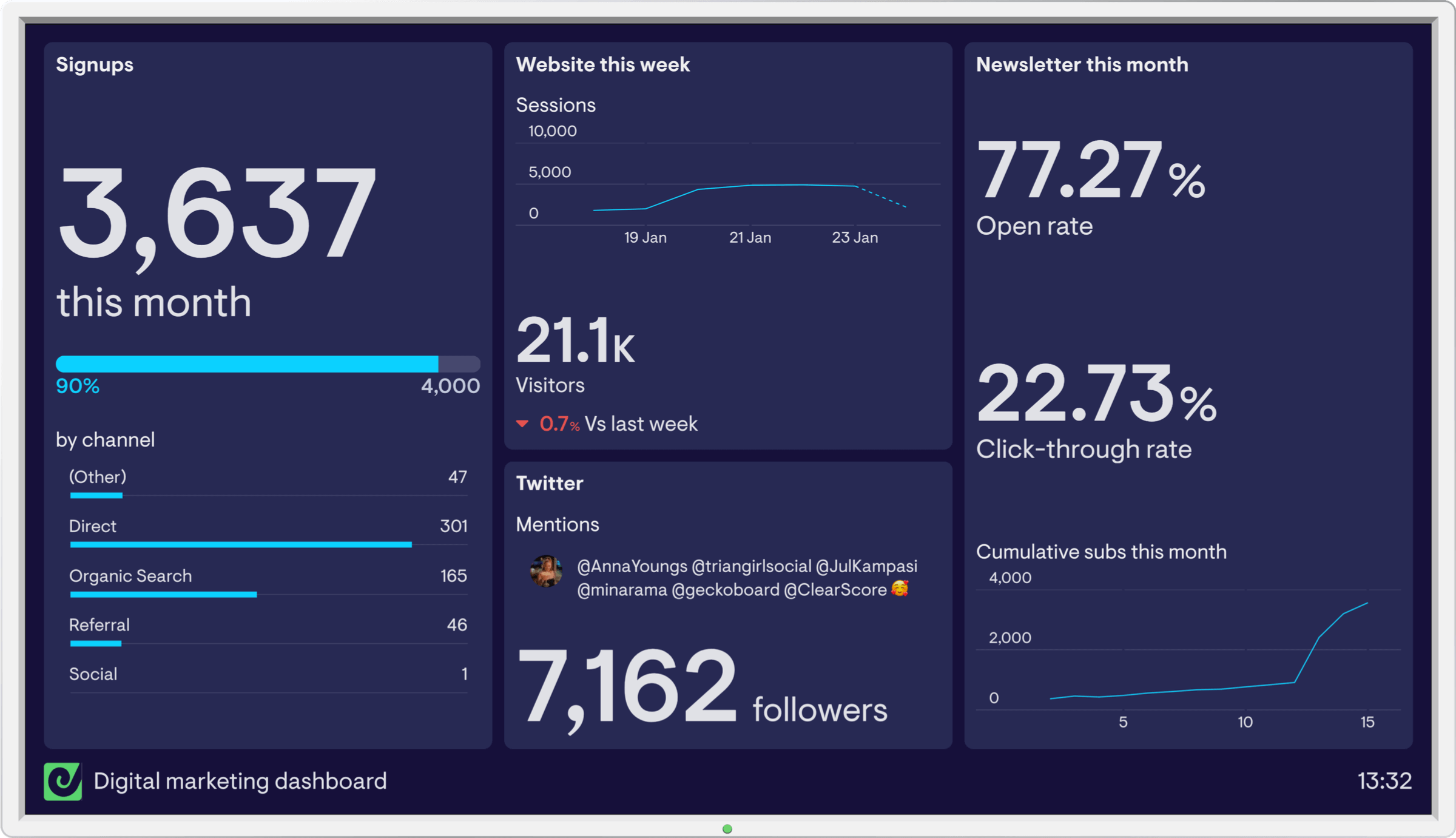Click the value 301 for Direct
1456x838 pixels.
tap(454, 526)
